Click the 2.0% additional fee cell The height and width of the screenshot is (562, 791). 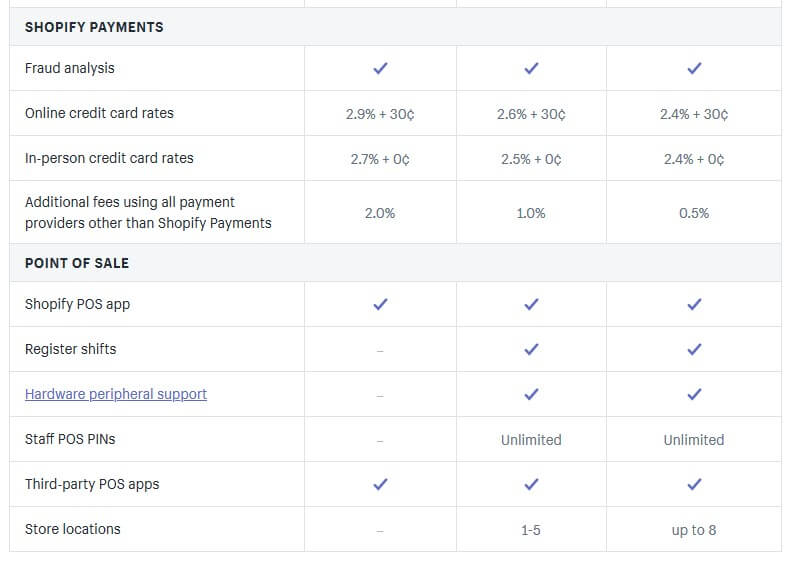(380, 213)
